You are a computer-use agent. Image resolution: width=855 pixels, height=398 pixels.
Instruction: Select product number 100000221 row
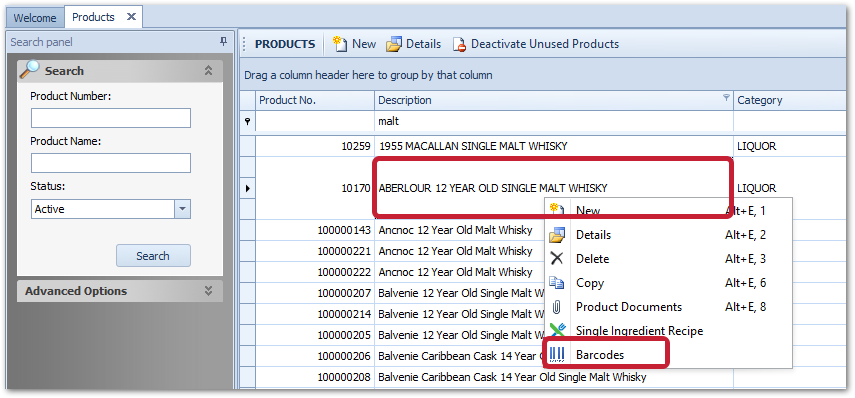tap(315, 251)
